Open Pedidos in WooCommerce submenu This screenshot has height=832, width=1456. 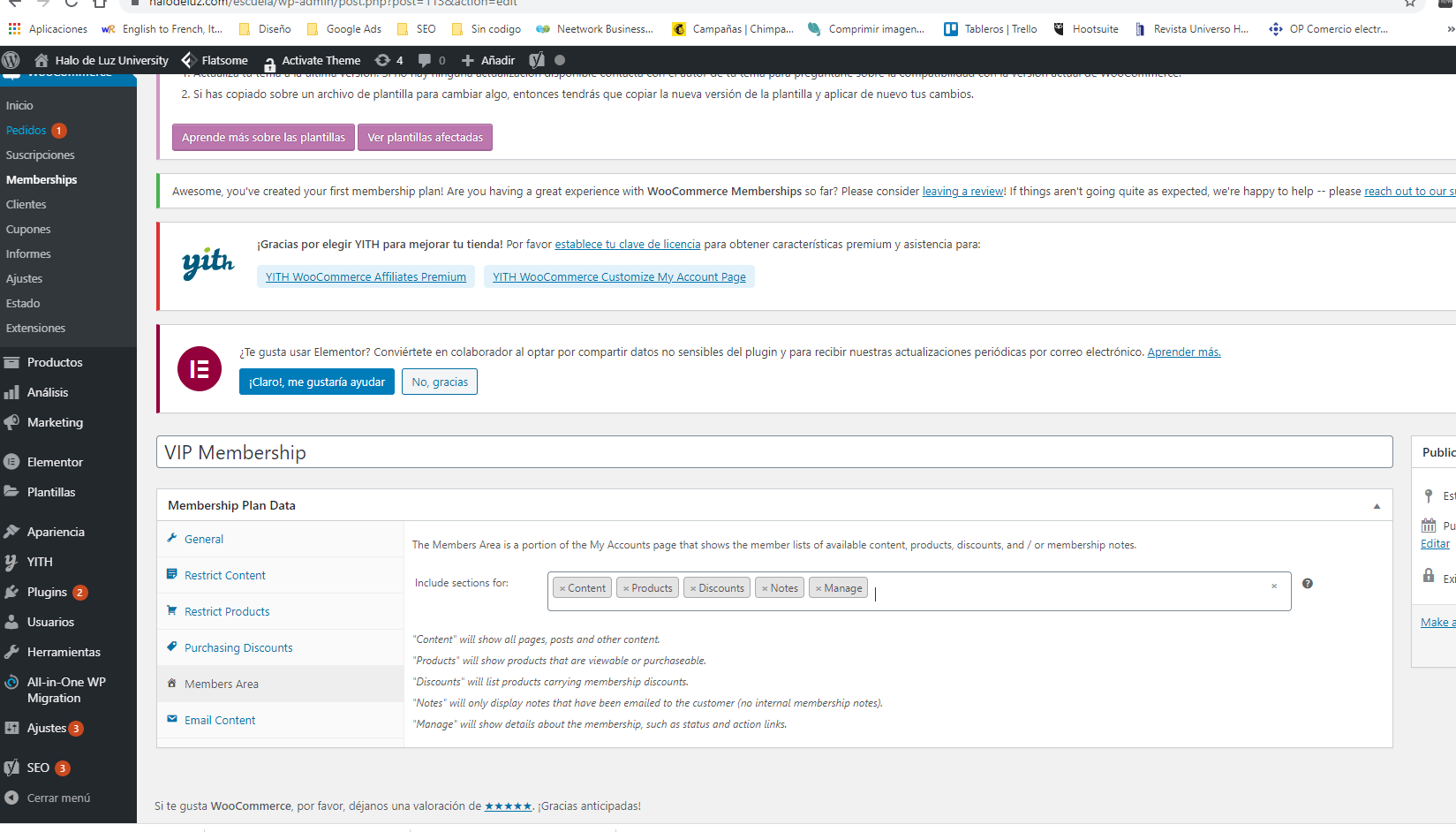pos(26,130)
